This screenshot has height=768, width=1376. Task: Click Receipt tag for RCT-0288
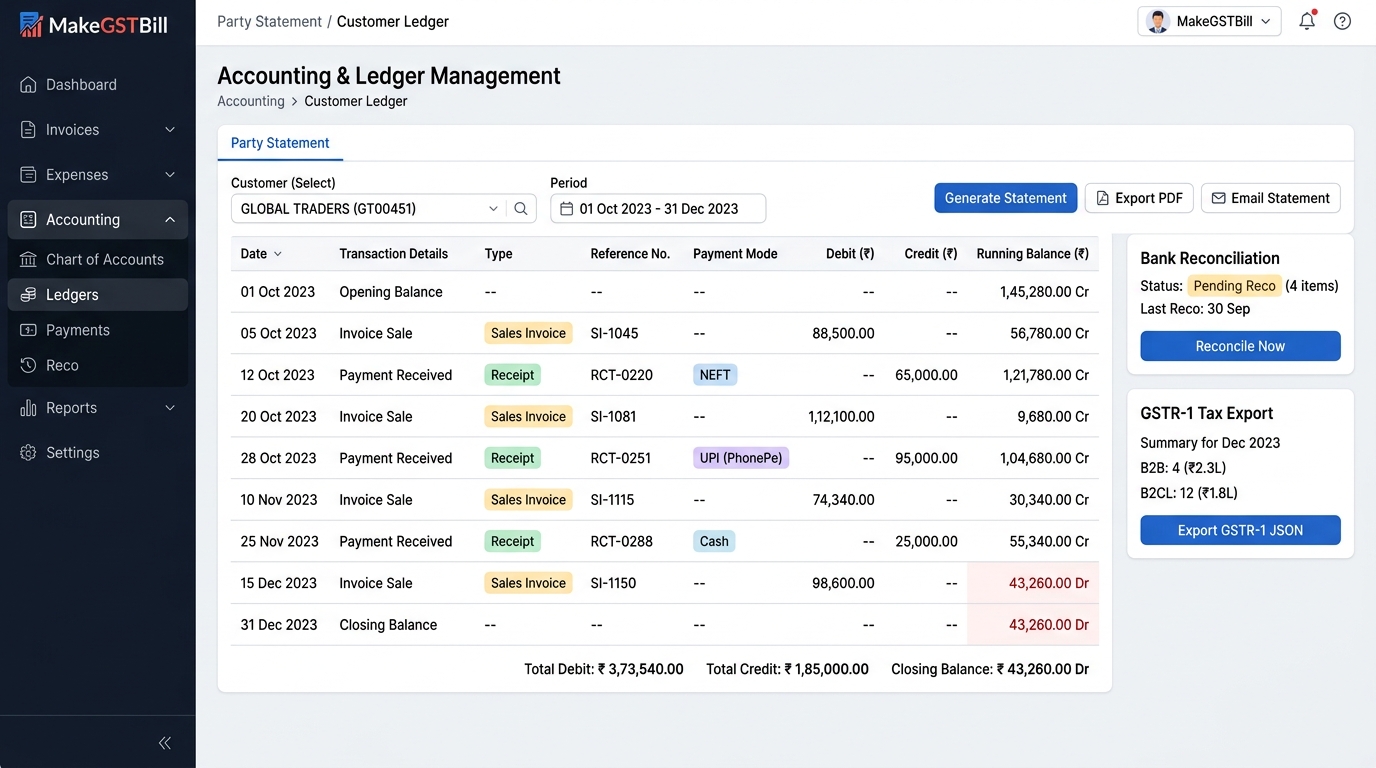coord(513,541)
